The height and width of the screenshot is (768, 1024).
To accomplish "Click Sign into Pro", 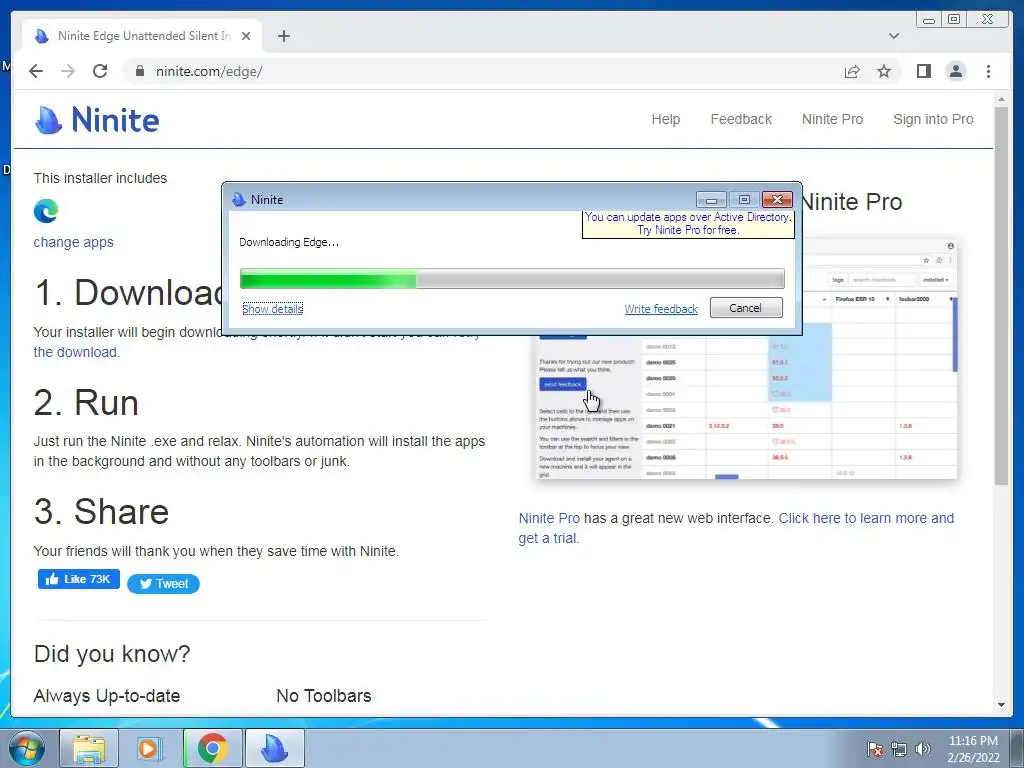I will [x=933, y=119].
